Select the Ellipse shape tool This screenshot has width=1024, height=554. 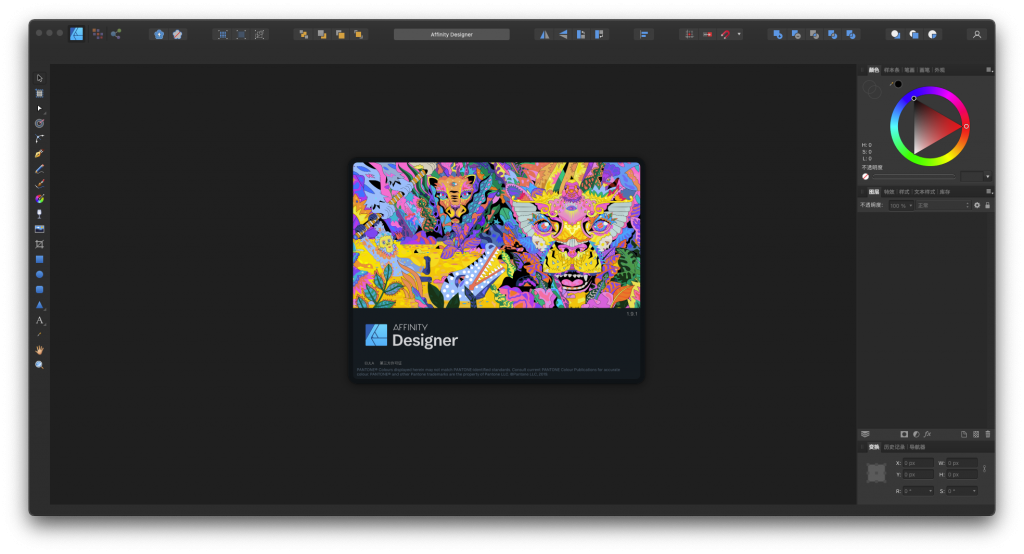tap(39, 274)
